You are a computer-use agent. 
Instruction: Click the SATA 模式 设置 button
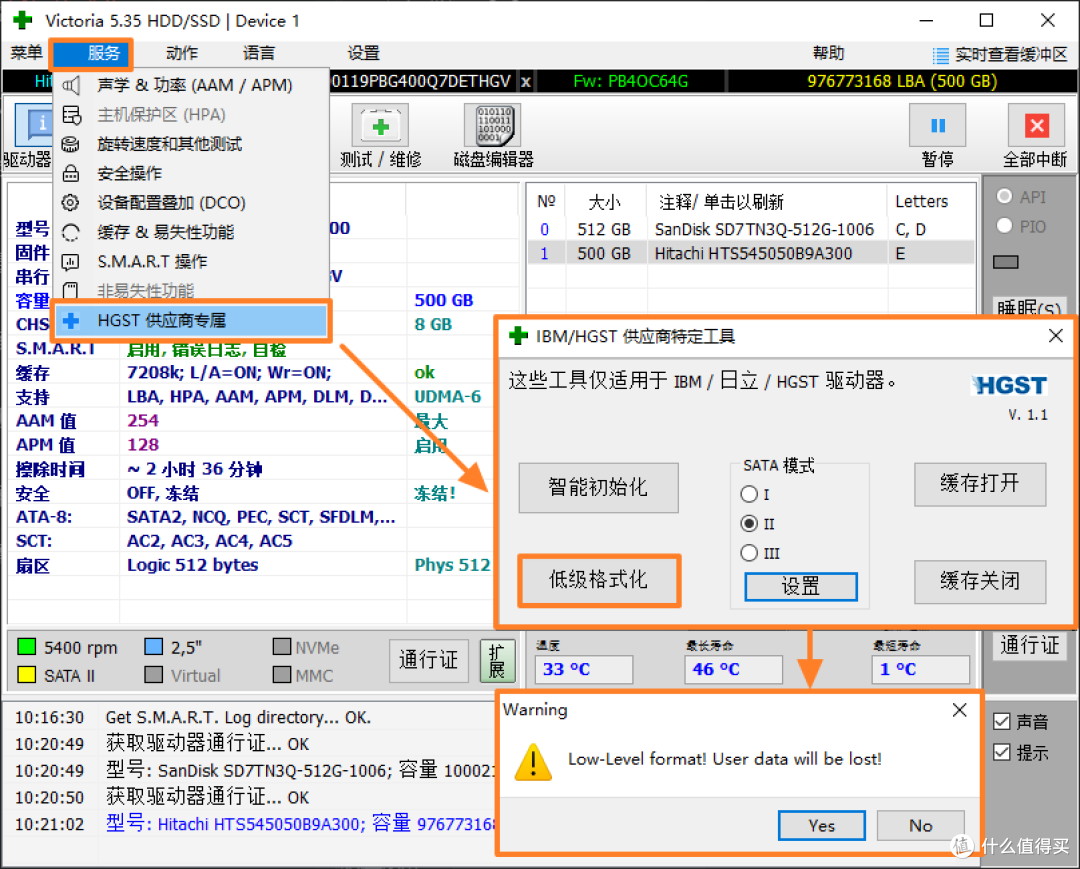coord(800,587)
